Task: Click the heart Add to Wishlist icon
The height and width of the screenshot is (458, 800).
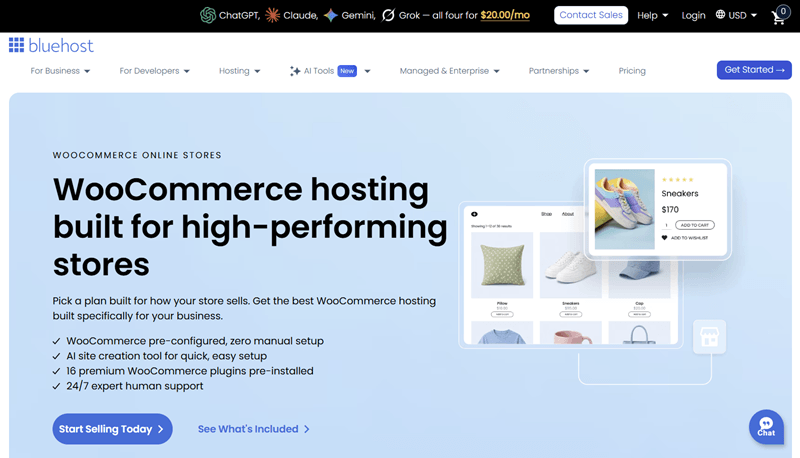Action: [664, 238]
